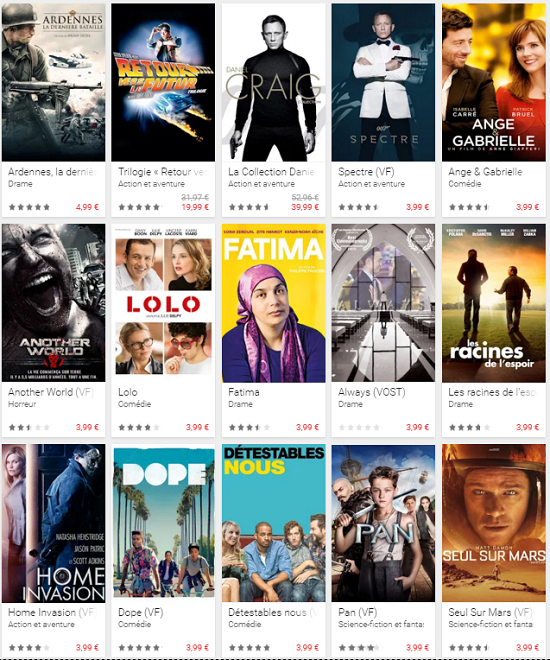Open the Détestables nous poster
Viewport: 550px width, 660px height.
[274, 523]
